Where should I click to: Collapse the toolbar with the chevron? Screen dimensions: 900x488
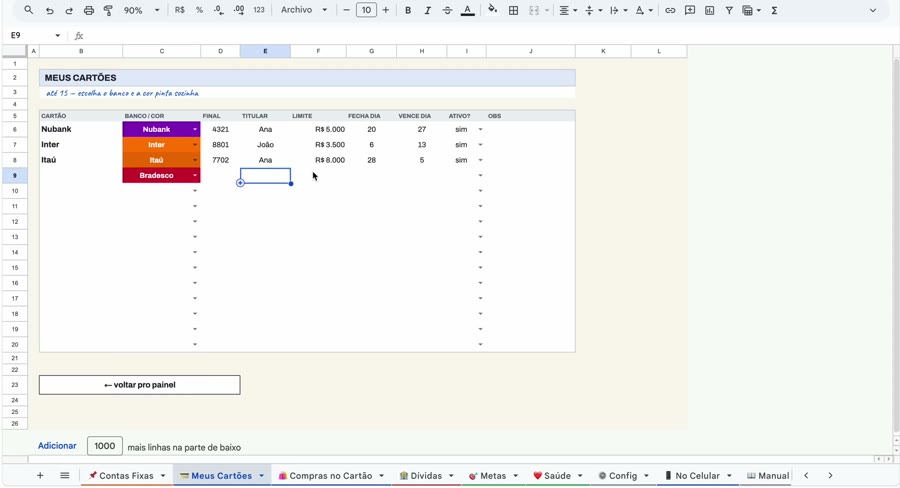tap(873, 10)
